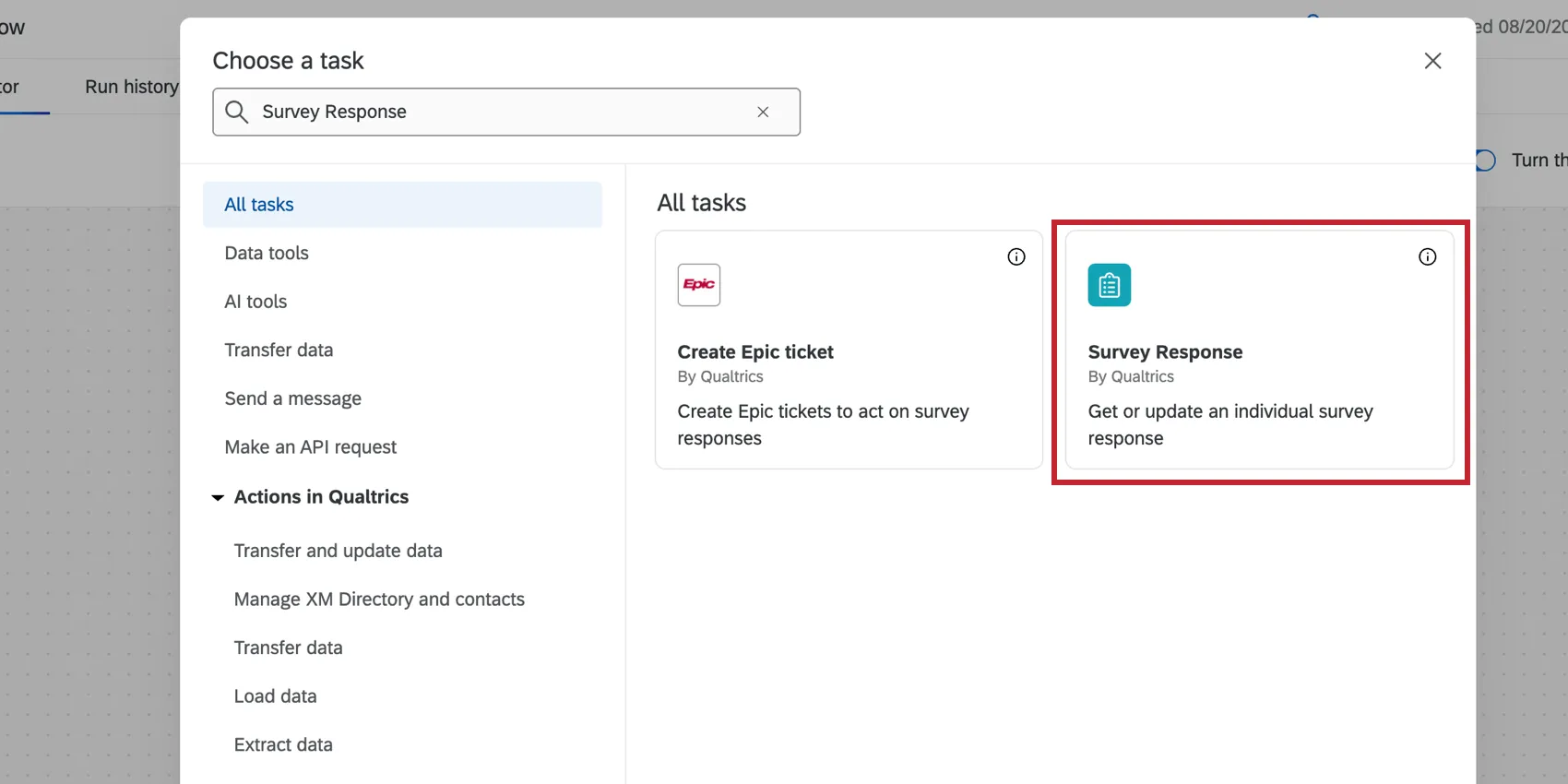The height and width of the screenshot is (784, 1568).
Task: Toggle the workflow on/off switch
Action: click(x=1486, y=160)
